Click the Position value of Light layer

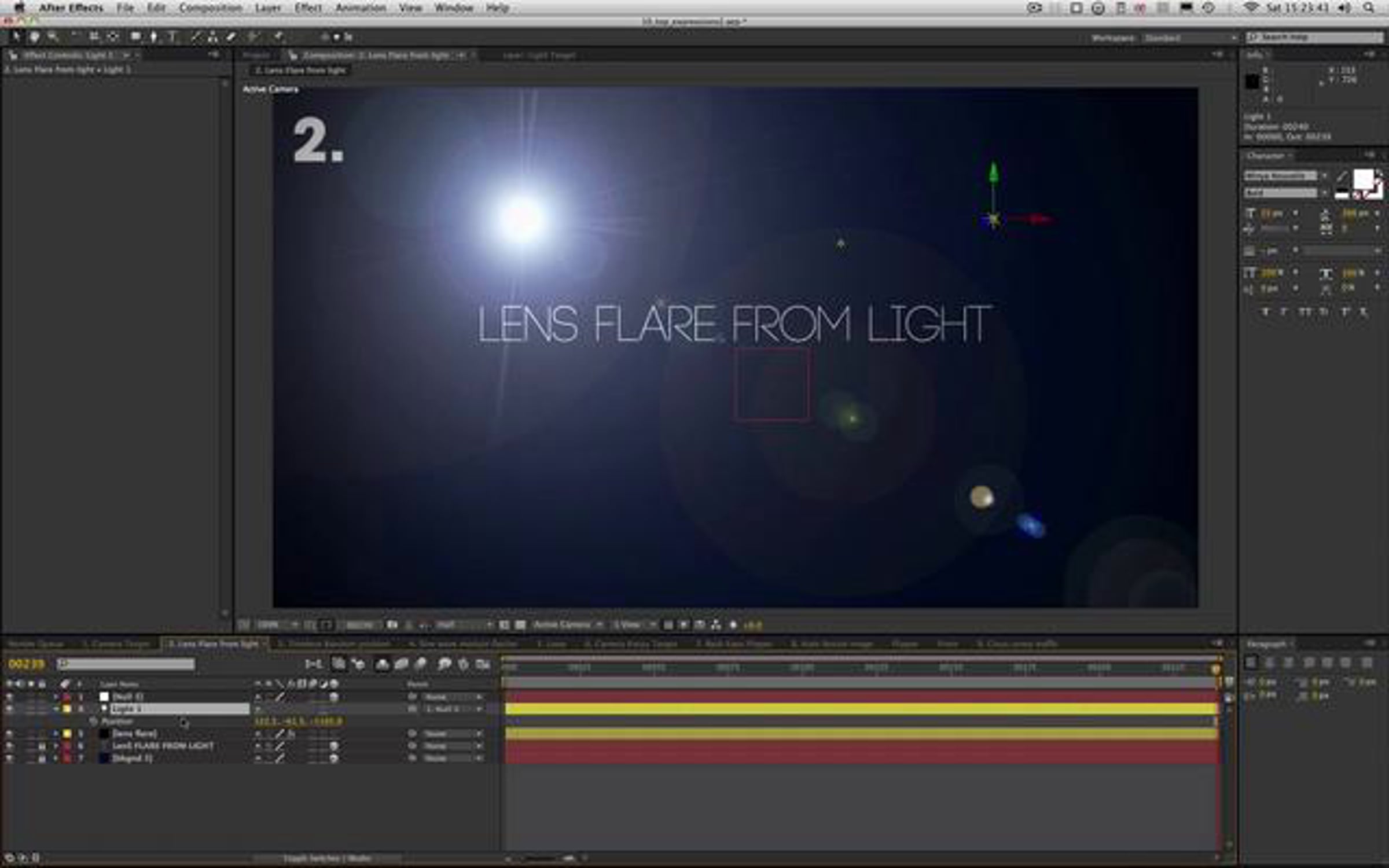[298, 722]
